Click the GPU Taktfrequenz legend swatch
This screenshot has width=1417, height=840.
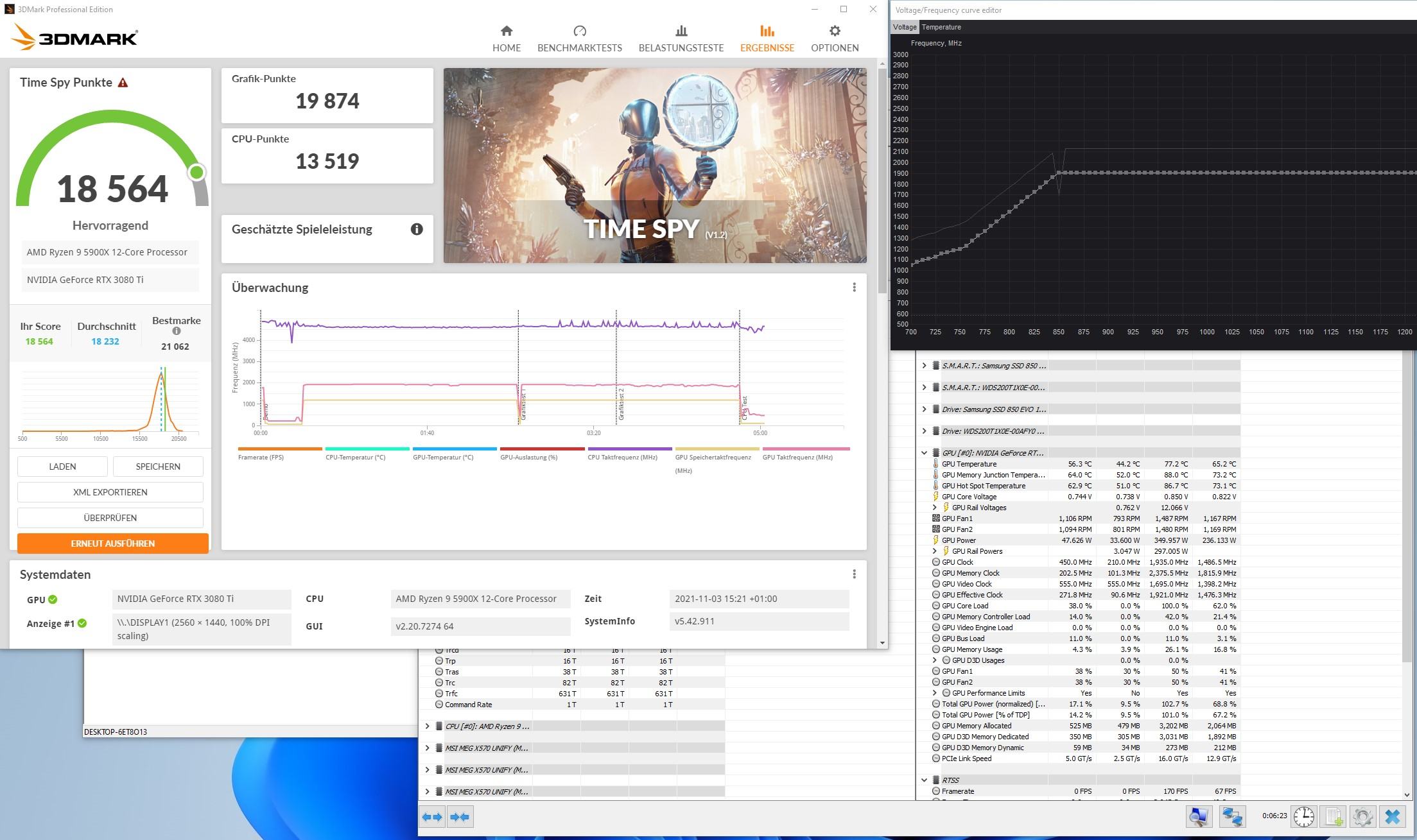806,449
